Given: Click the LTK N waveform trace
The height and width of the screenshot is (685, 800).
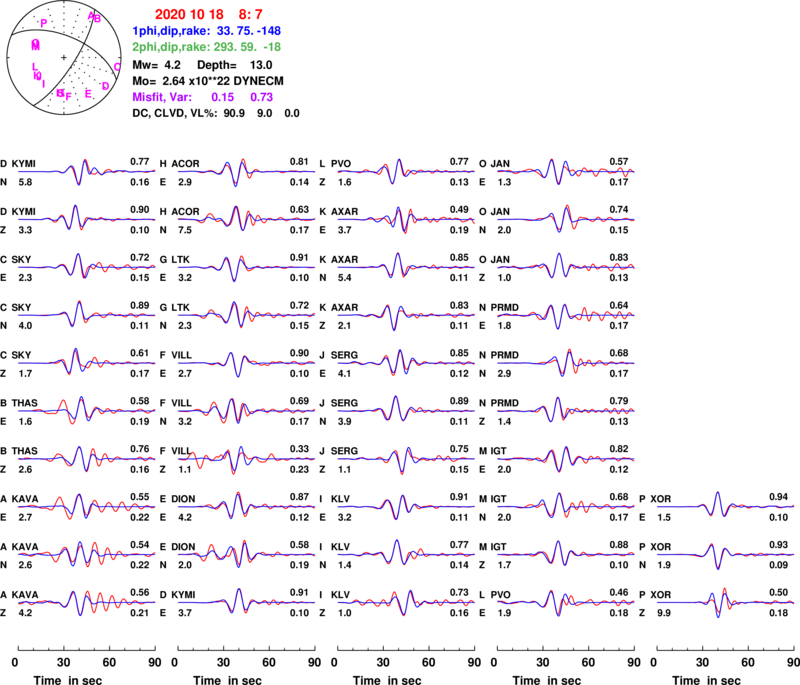Looking at the screenshot, I should click(246, 315).
